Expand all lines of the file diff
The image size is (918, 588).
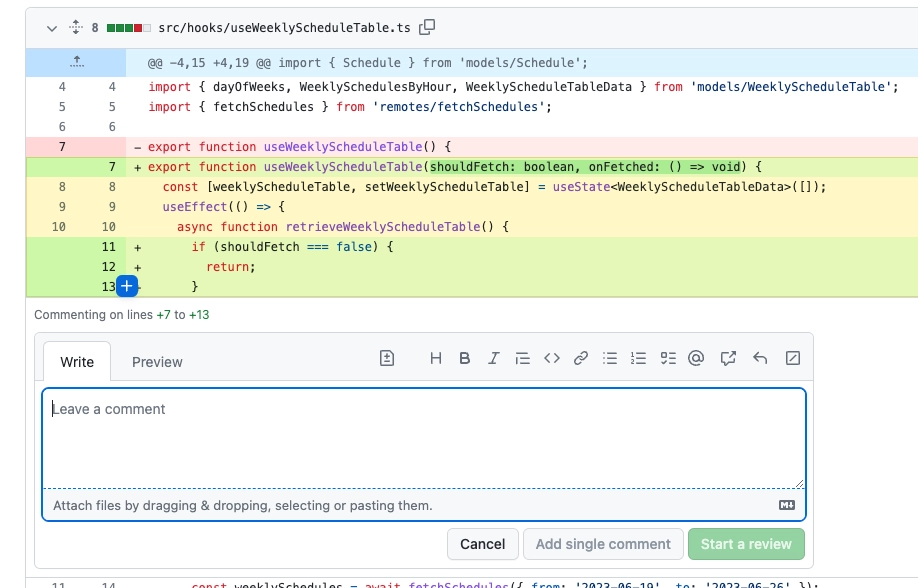75,28
